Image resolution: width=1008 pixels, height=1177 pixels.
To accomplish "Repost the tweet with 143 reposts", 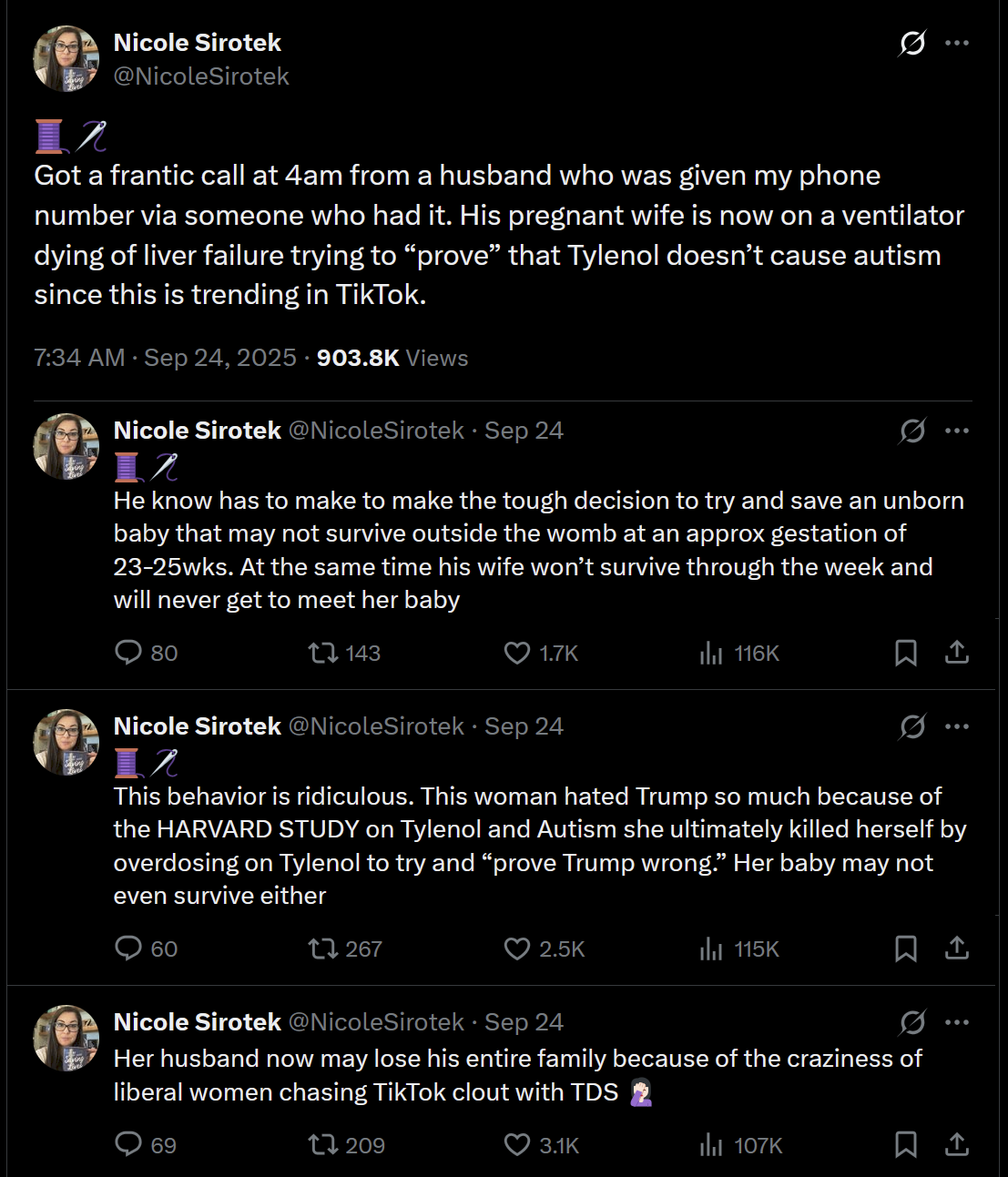I will coord(324,652).
